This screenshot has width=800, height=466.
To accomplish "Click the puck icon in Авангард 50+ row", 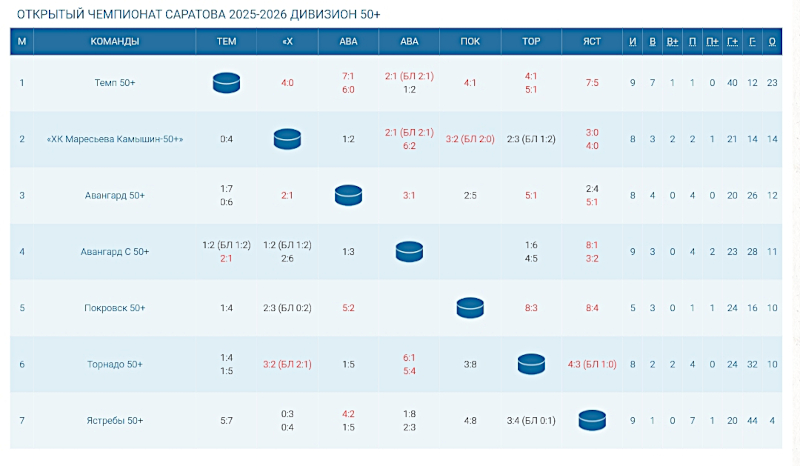I will [x=348, y=195].
